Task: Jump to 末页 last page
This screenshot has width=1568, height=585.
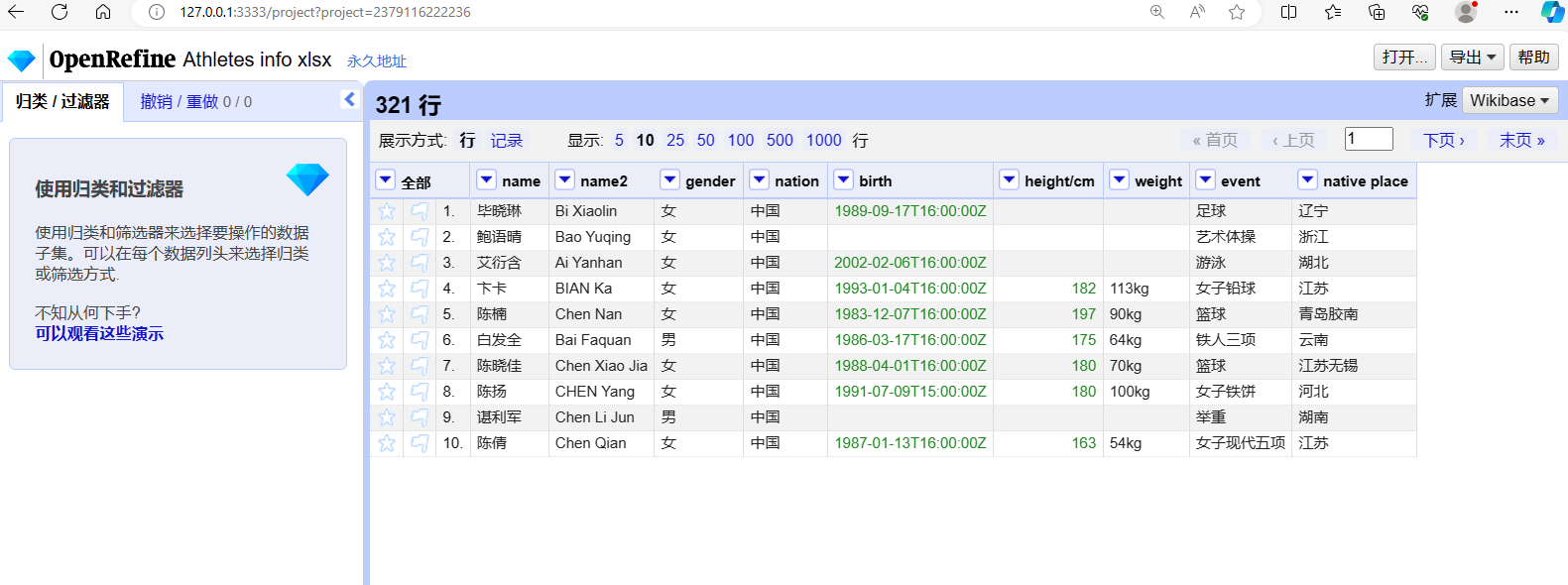Action: [1522, 140]
